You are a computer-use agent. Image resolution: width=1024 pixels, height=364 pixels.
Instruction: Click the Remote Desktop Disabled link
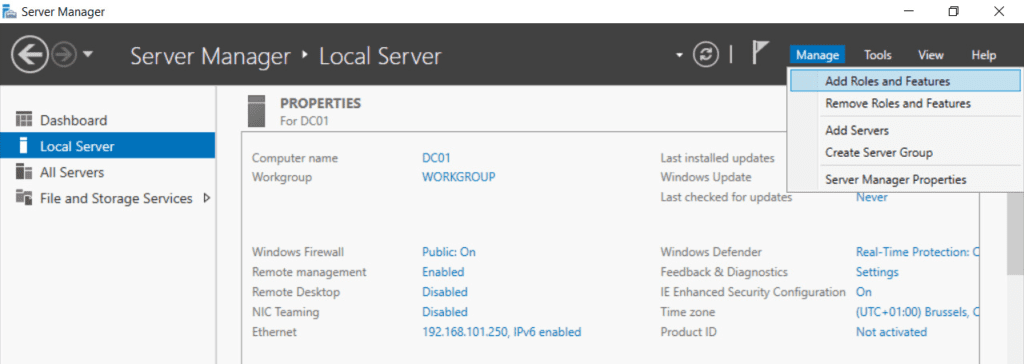tap(445, 292)
